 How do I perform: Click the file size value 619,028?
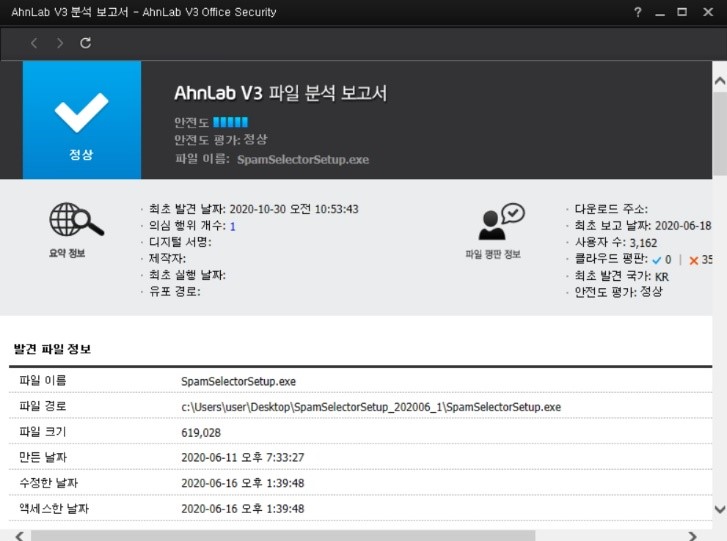click(x=201, y=433)
